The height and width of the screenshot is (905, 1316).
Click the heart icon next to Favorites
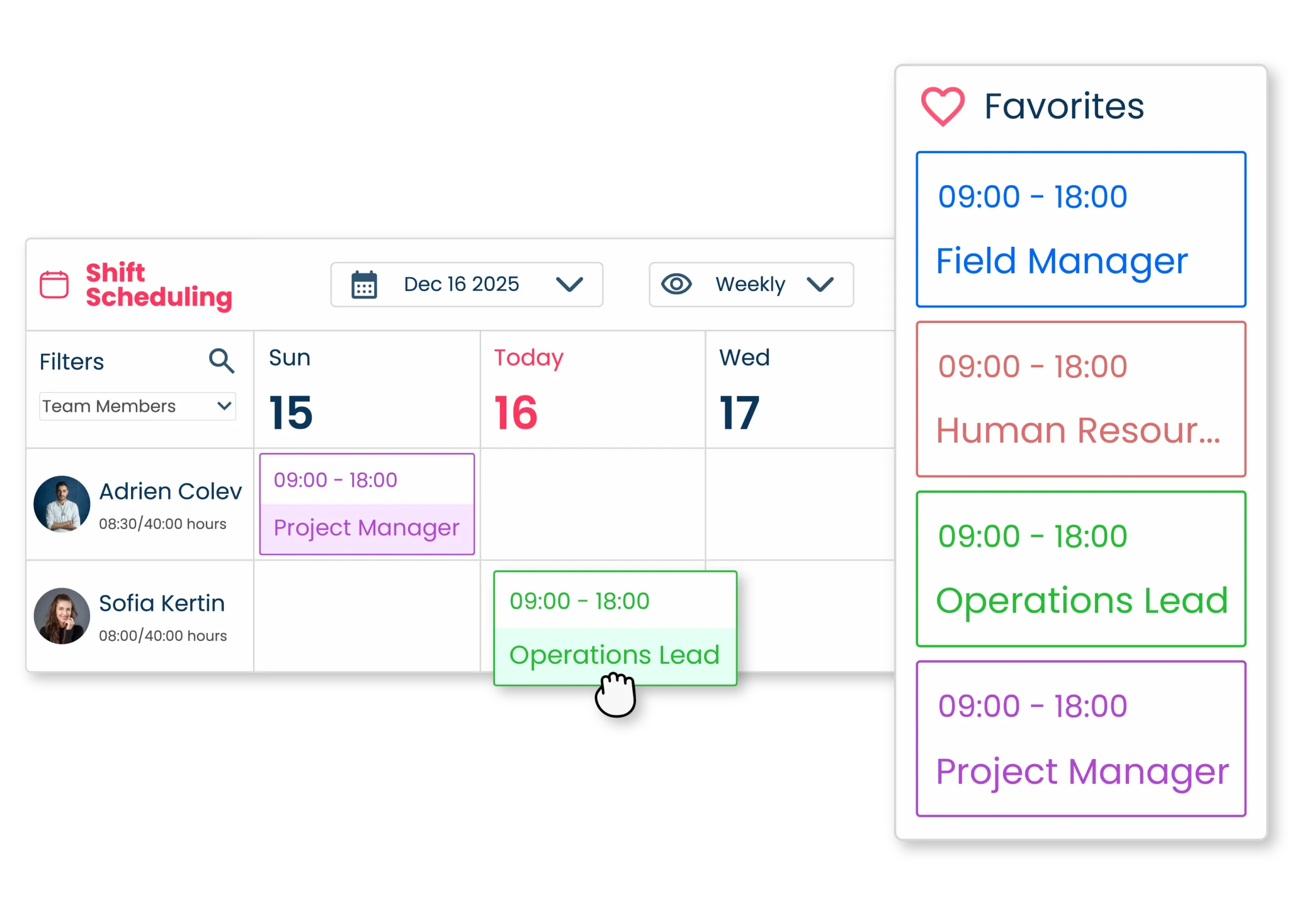point(942,106)
